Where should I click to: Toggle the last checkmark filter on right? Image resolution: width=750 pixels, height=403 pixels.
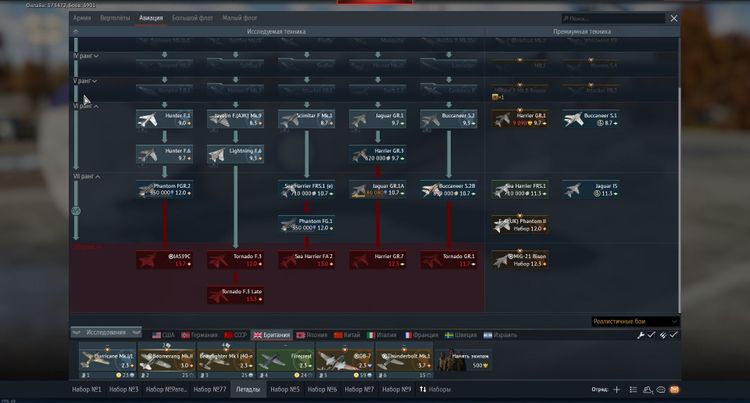point(673,334)
